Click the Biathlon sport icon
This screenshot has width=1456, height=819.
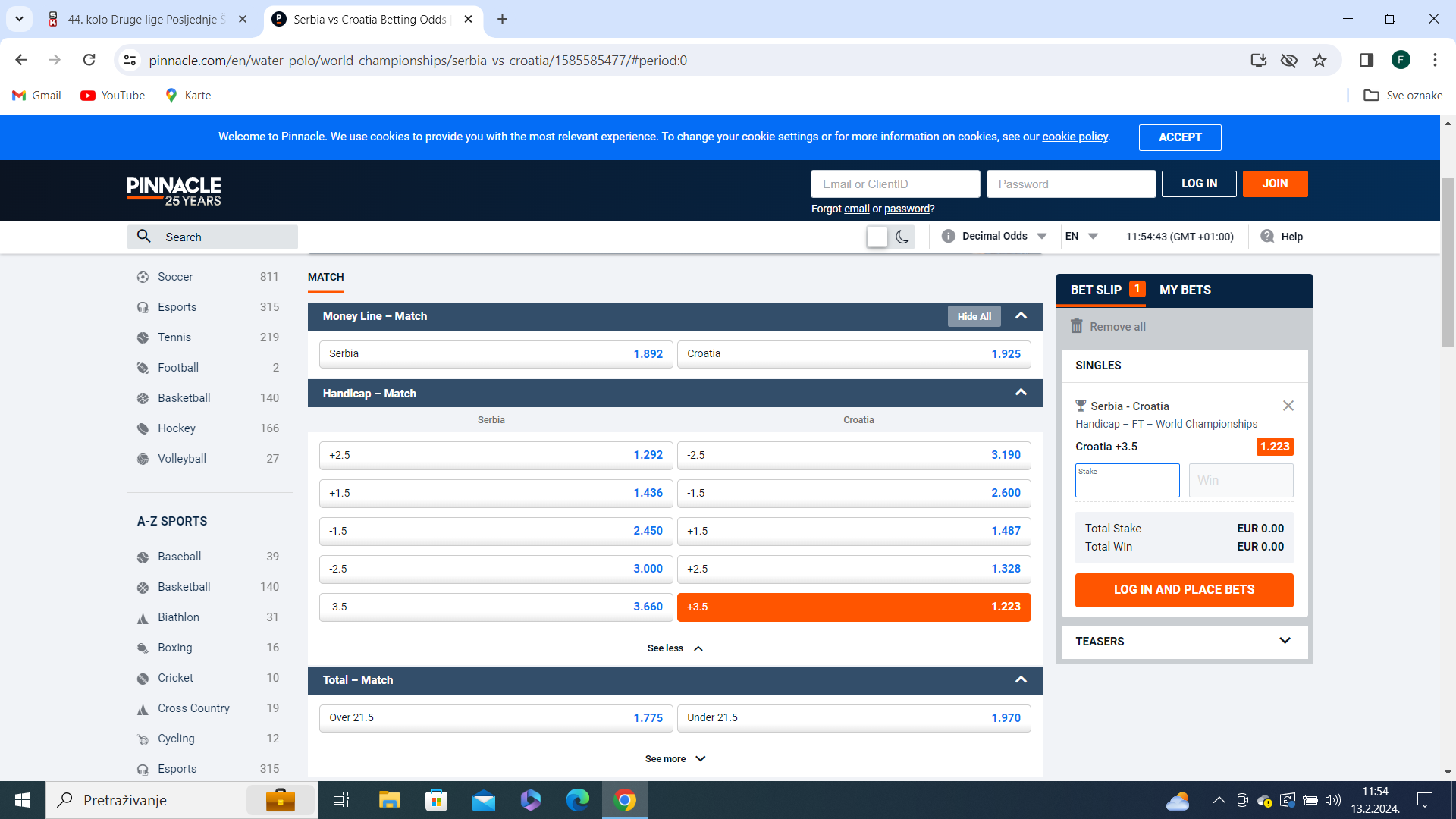point(143,618)
